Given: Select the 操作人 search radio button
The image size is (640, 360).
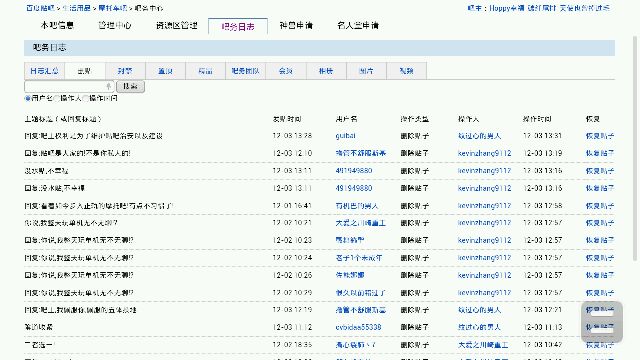Looking at the screenshot, I should [57, 98].
